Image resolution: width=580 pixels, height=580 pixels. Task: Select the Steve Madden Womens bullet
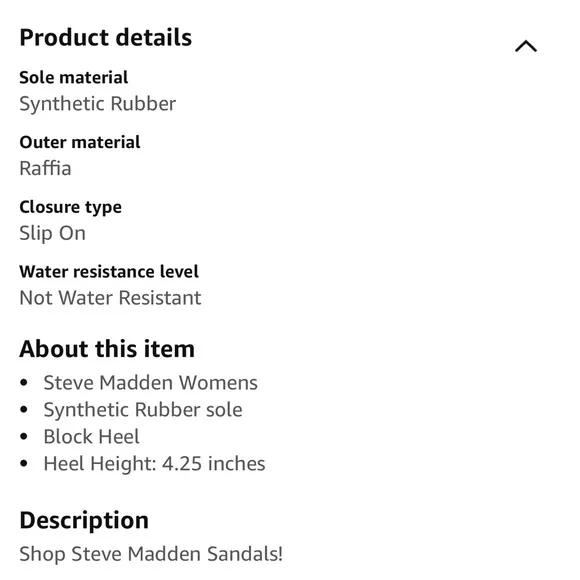click(x=151, y=382)
